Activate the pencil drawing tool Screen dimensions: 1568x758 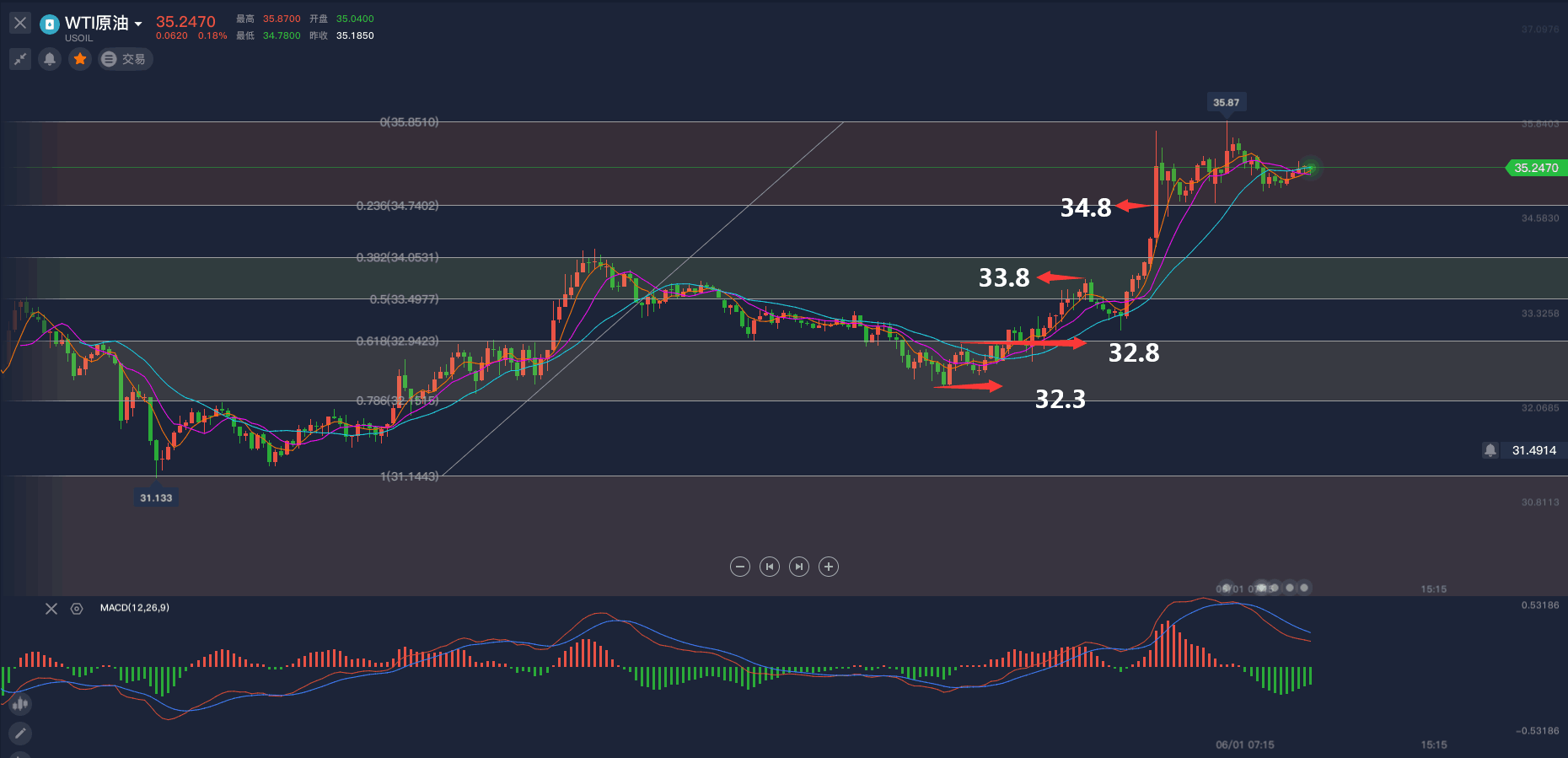coord(20,734)
